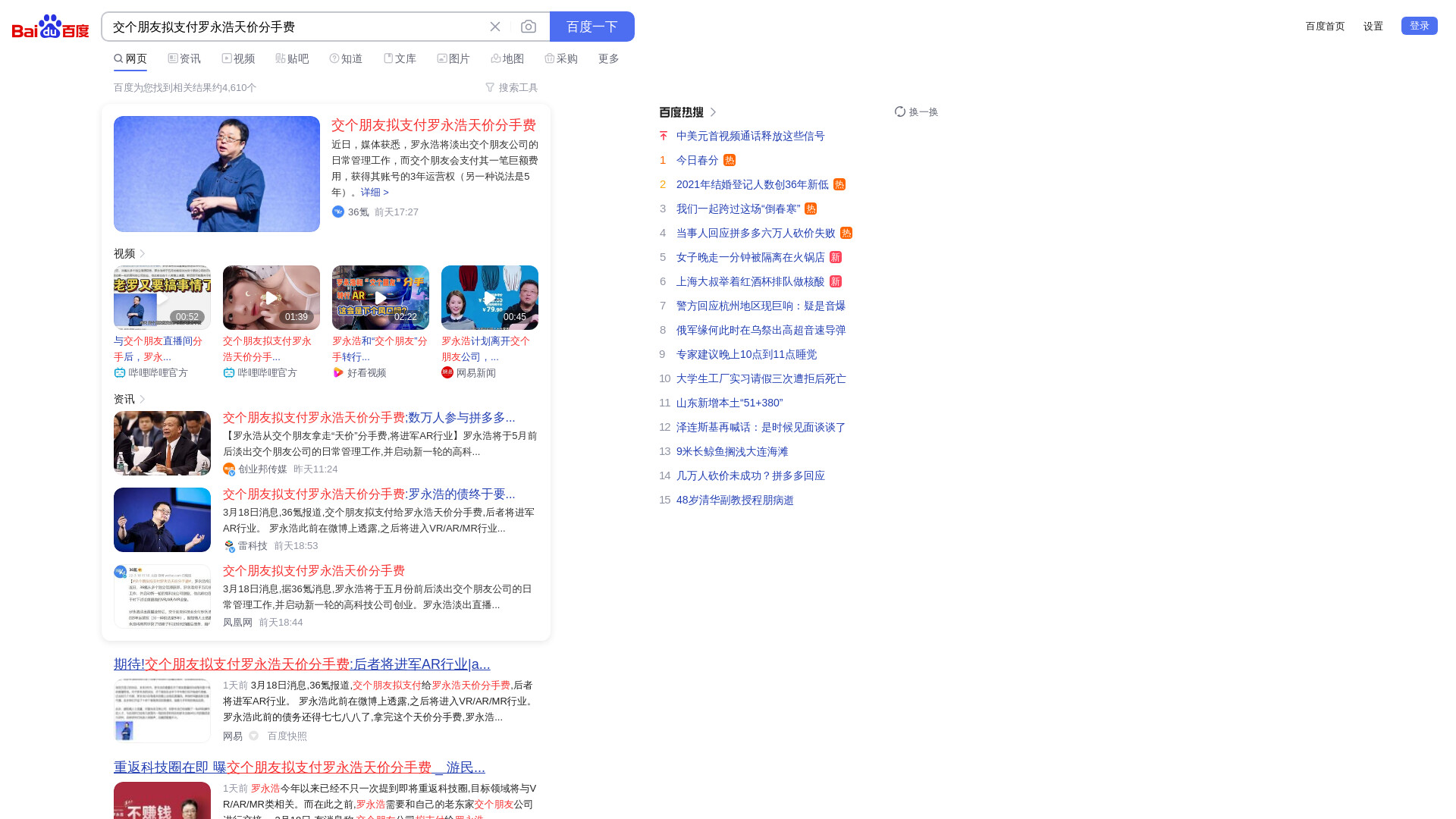Open top result headline 交个朋友拟支付罗永浩天价分手费
Image resolution: width=1456 pixels, height=819 pixels.
(x=434, y=125)
